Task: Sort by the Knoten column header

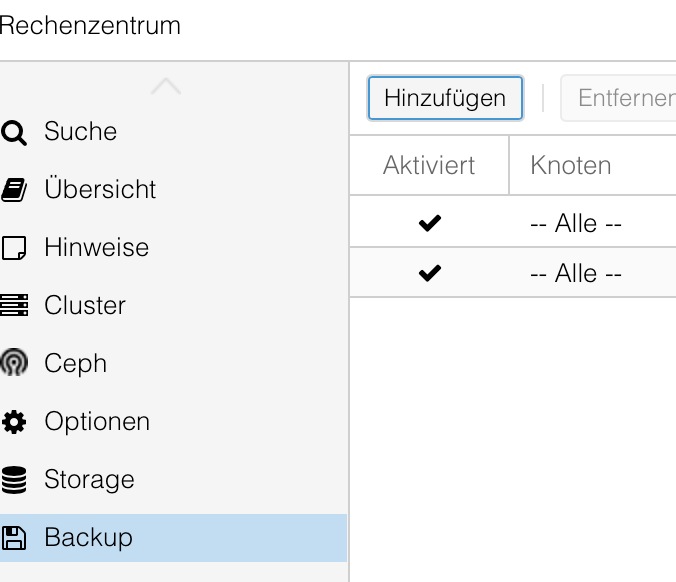Action: tap(571, 165)
